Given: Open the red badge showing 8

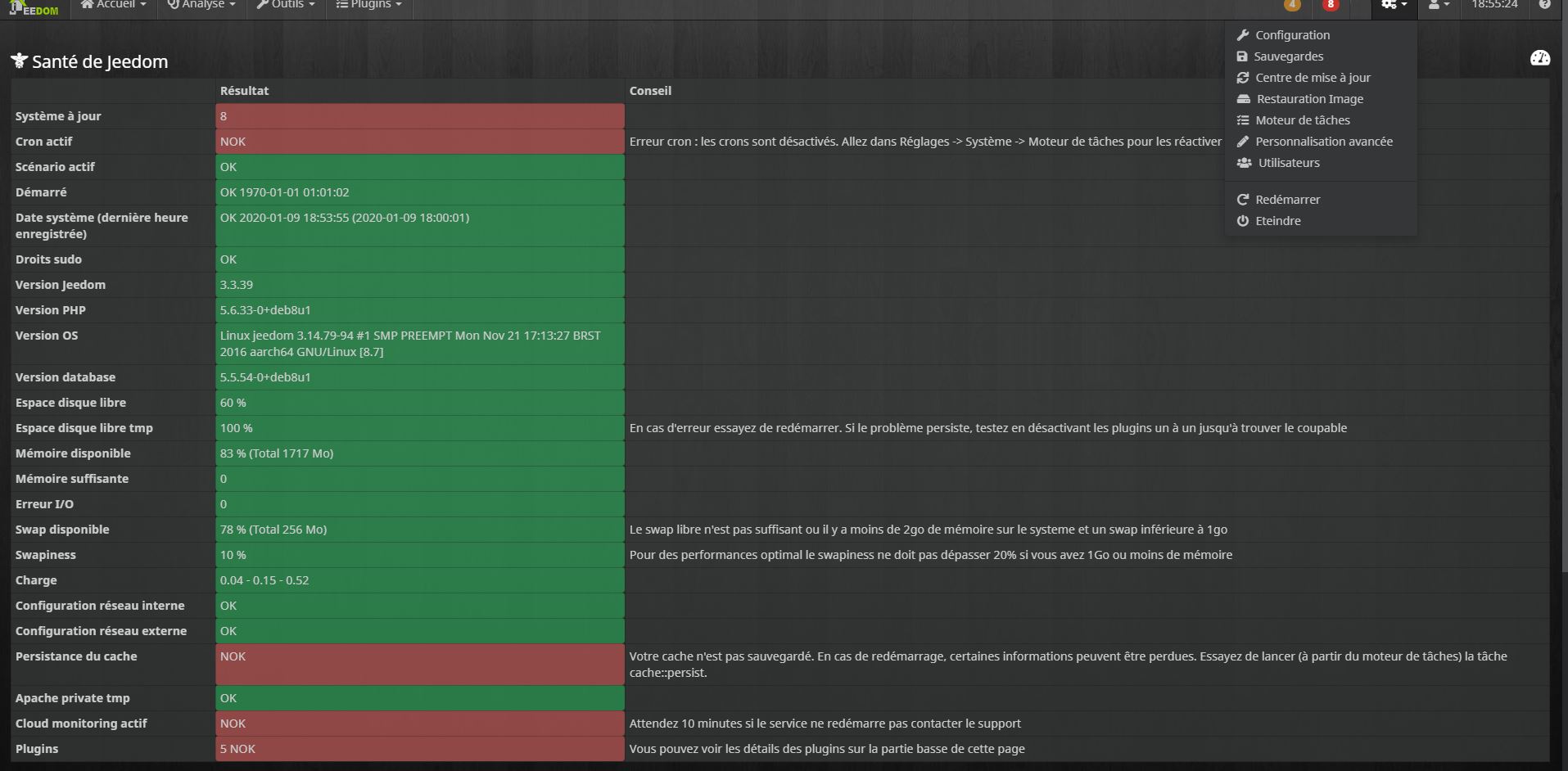Looking at the screenshot, I should click(1331, 5).
